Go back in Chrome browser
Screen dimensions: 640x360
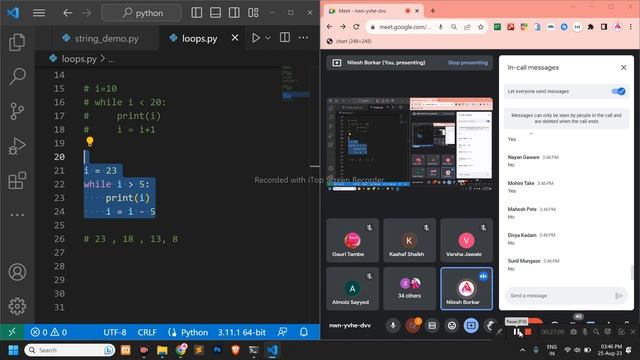coord(330,27)
